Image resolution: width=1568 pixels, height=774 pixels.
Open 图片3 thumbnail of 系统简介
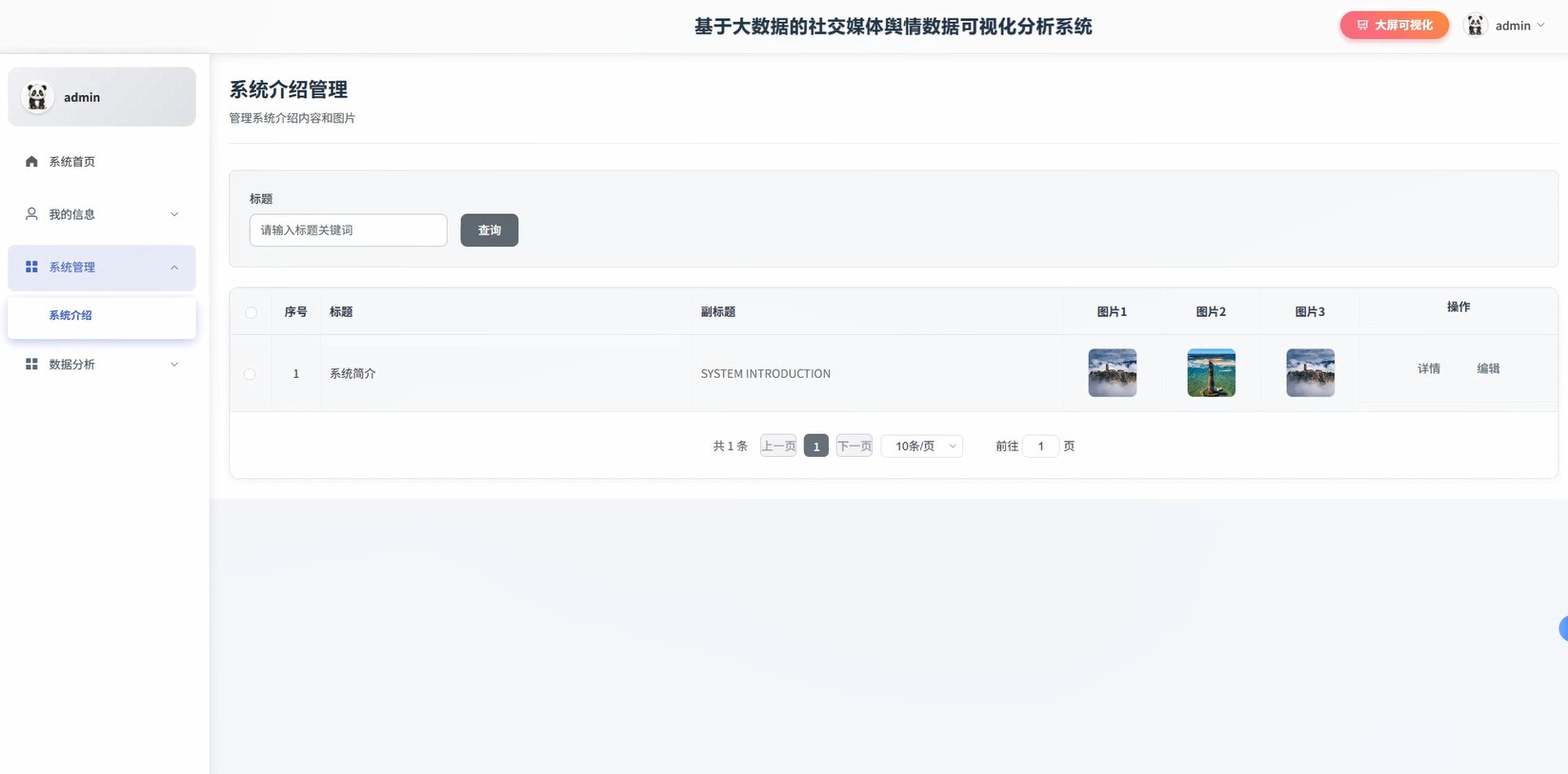[1311, 373]
